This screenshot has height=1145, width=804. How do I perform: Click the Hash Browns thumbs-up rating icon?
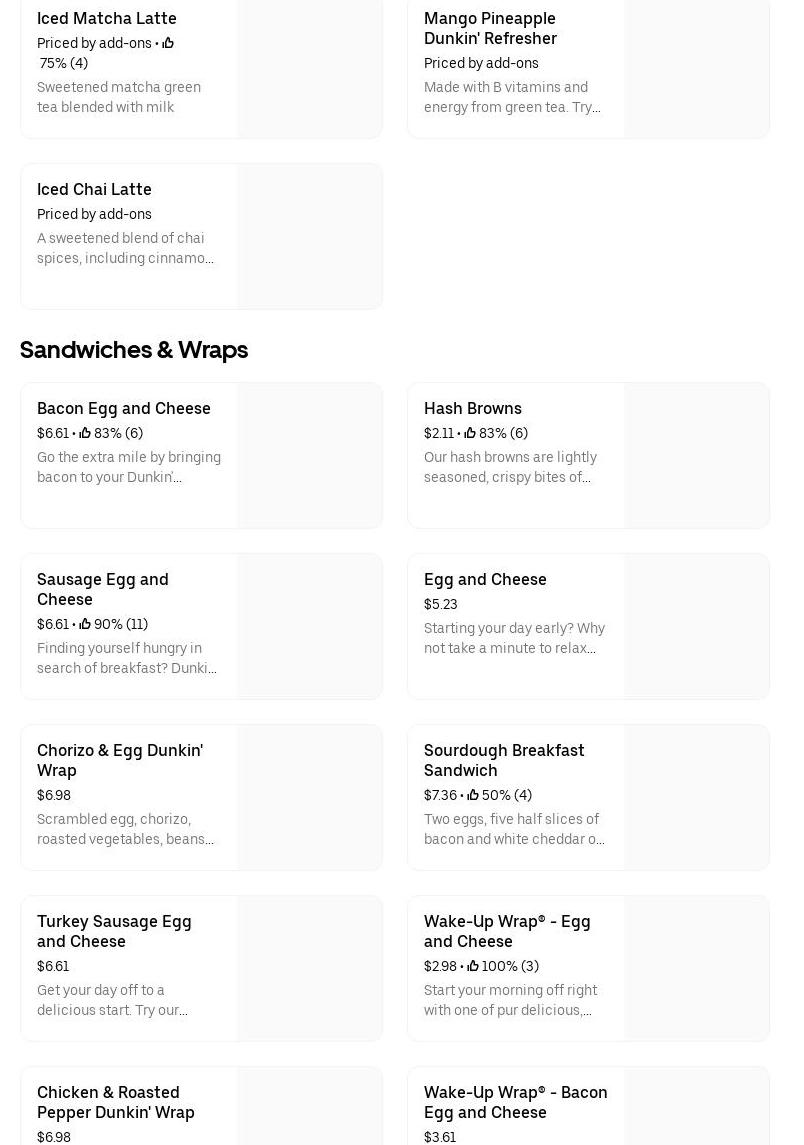click(x=470, y=433)
